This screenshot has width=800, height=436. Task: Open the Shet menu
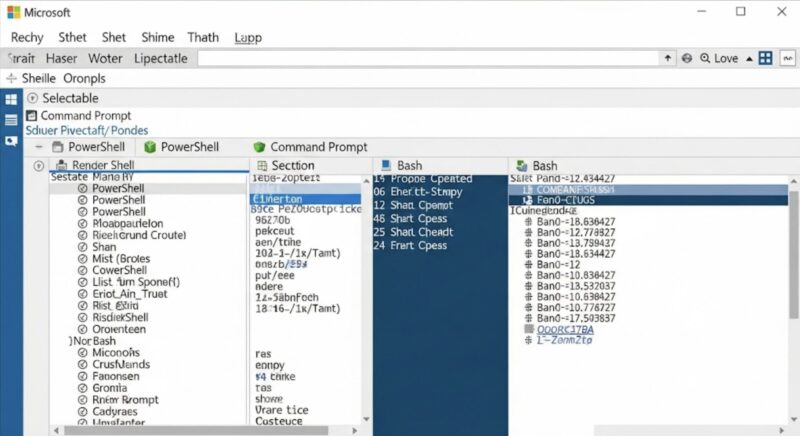click(113, 37)
